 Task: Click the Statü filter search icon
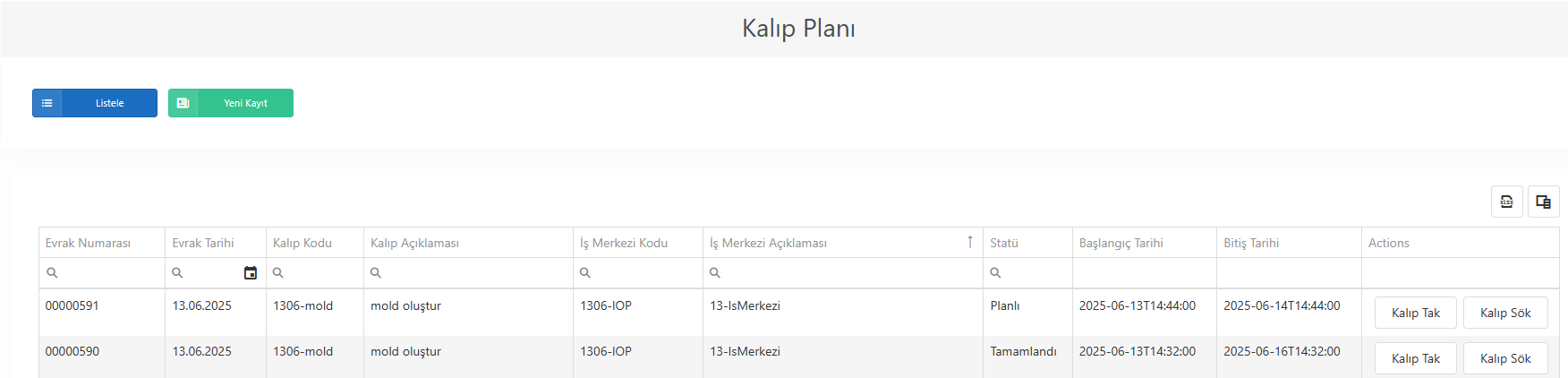pyautogui.click(x=995, y=273)
